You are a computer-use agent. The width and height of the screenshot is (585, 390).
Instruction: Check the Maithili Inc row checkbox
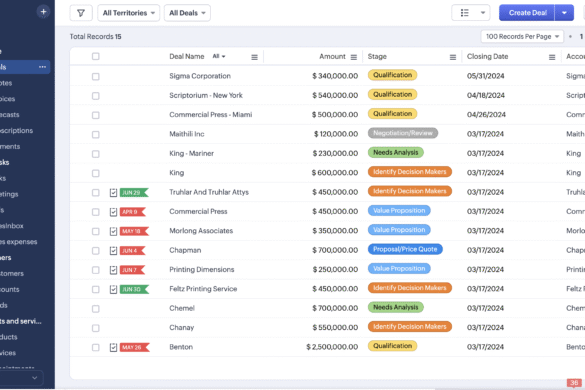[x=96, y=134]
